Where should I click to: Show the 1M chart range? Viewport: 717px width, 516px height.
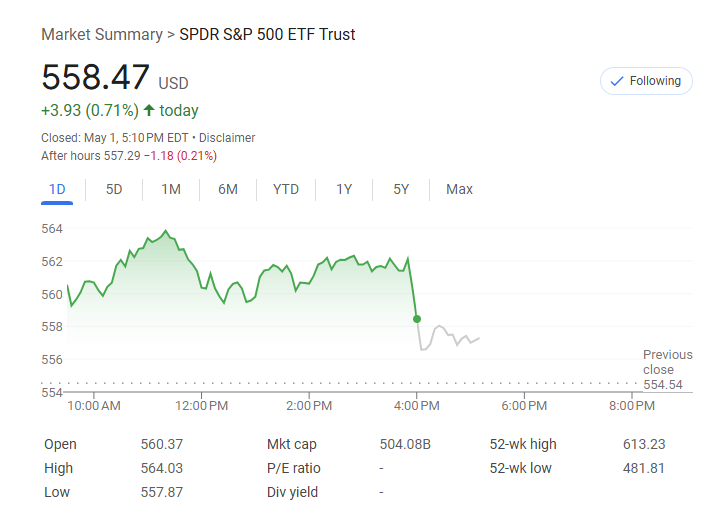coord(171,189)
